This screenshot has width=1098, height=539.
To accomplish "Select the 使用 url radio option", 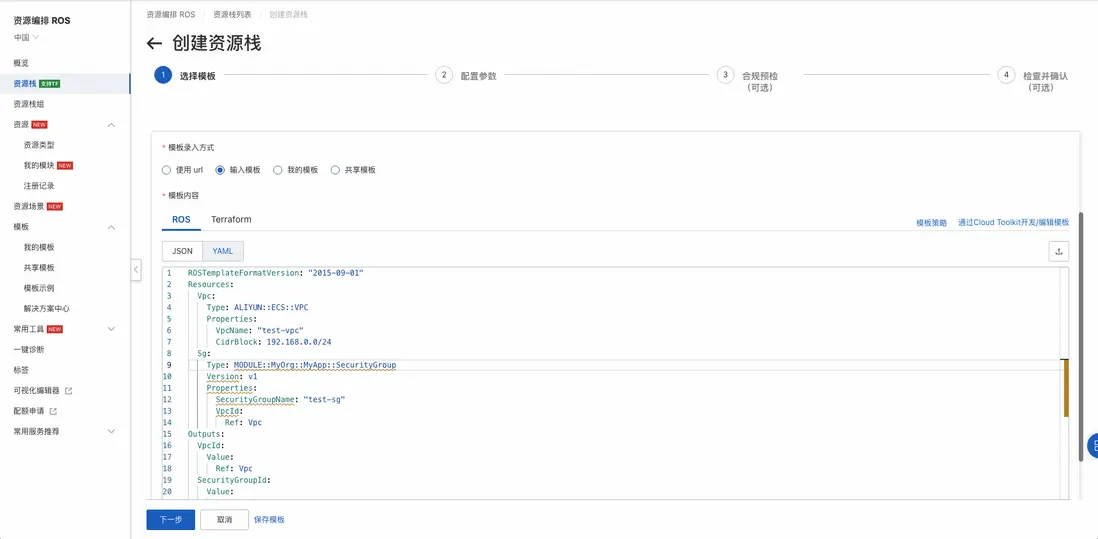I will coord(166,170).
